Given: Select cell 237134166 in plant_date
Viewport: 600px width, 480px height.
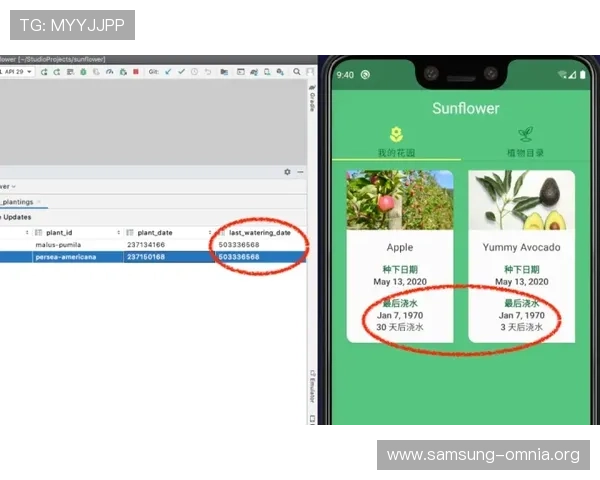Looking at the screenshot, I should click(169, 245).
